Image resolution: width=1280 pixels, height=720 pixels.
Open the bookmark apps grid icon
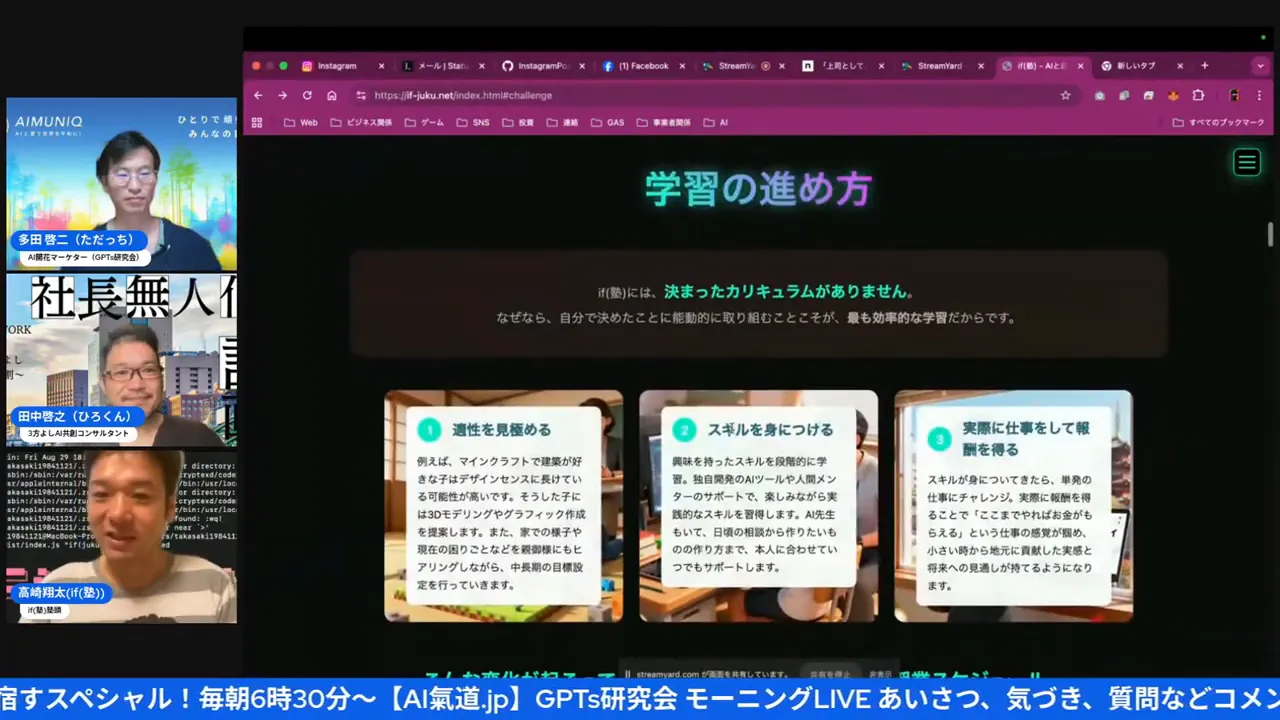tap(257, 123)
